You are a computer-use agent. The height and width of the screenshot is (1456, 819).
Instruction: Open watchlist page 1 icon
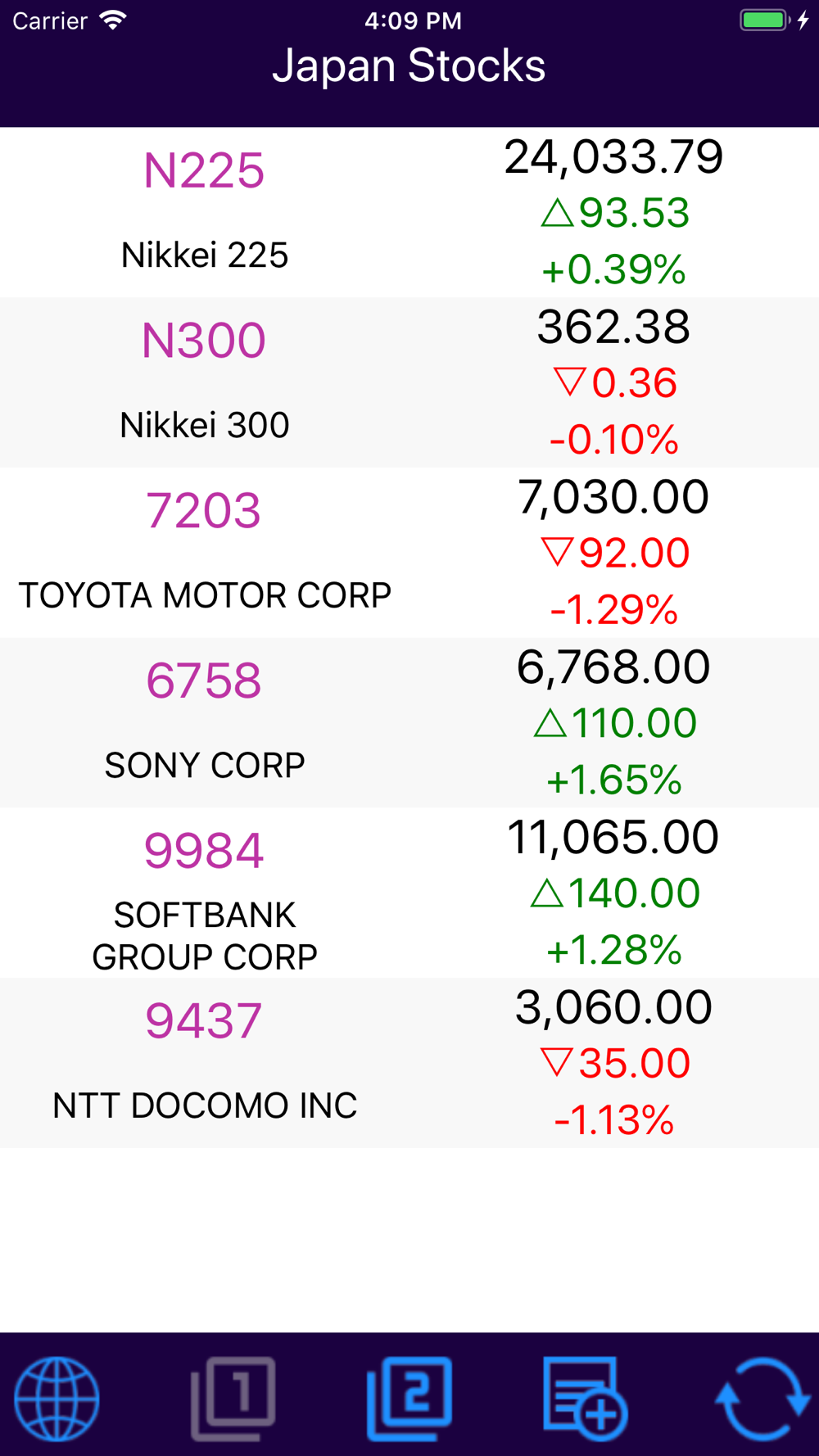233,1398
